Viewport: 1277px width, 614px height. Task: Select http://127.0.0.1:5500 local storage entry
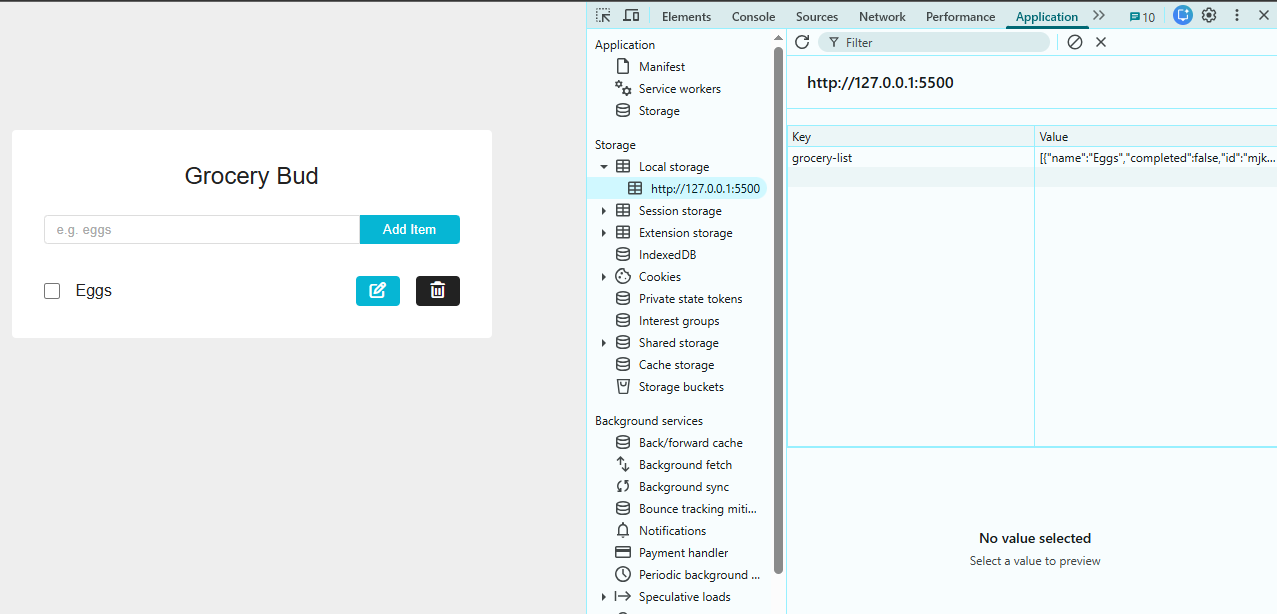pos(705,189)
